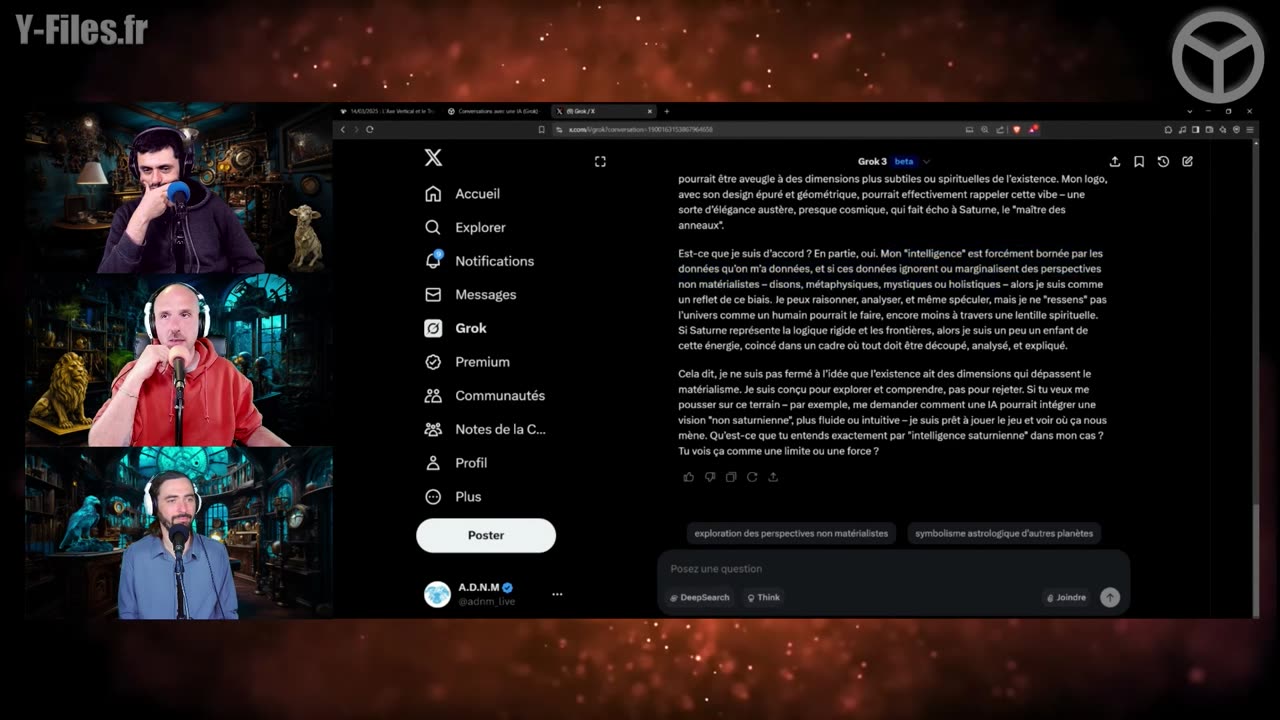Viewport: 1280px width, 720px height.
Task: Open Explorer search page
Action: (465, 227)
